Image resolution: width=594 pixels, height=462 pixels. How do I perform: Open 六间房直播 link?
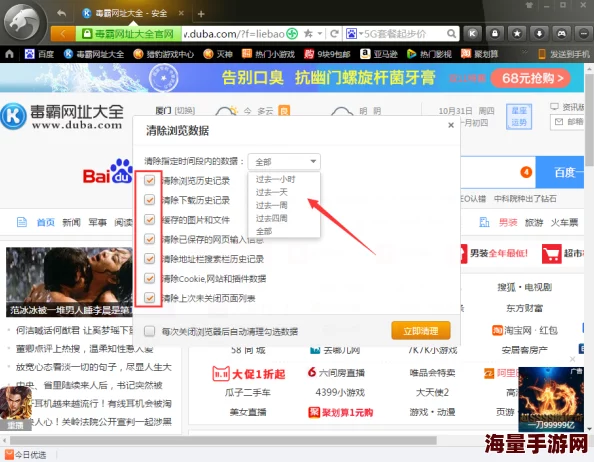(336, 373)
